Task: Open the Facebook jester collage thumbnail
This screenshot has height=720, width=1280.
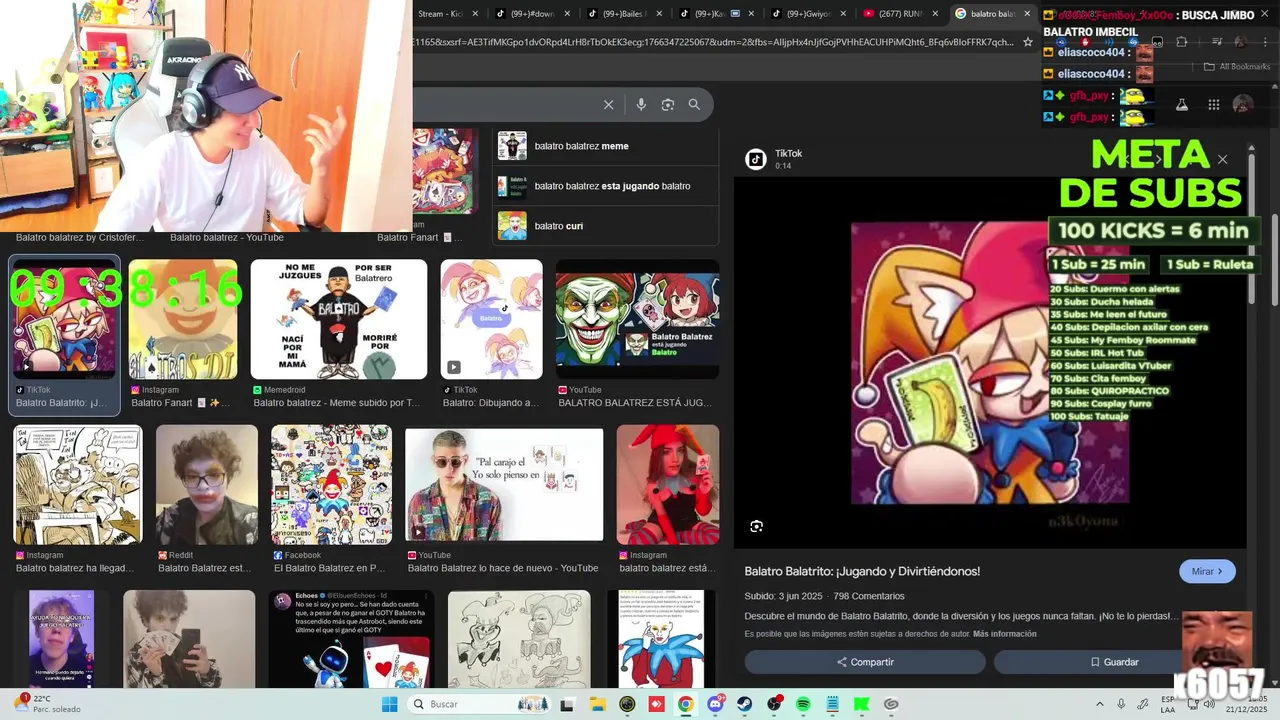Action: (331, 485)
